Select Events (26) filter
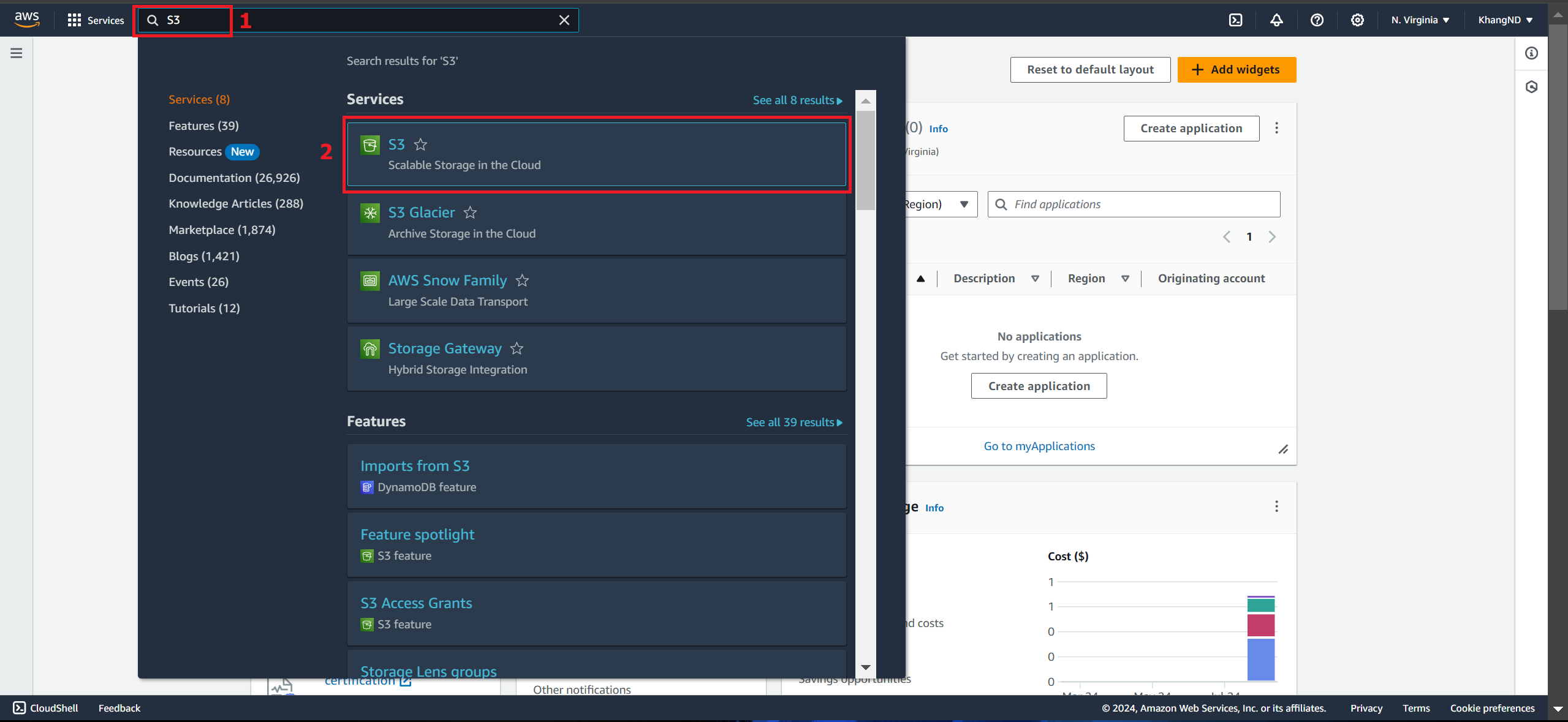The height and width of the screenshot is (722, 1568). [x=199, y=282]
